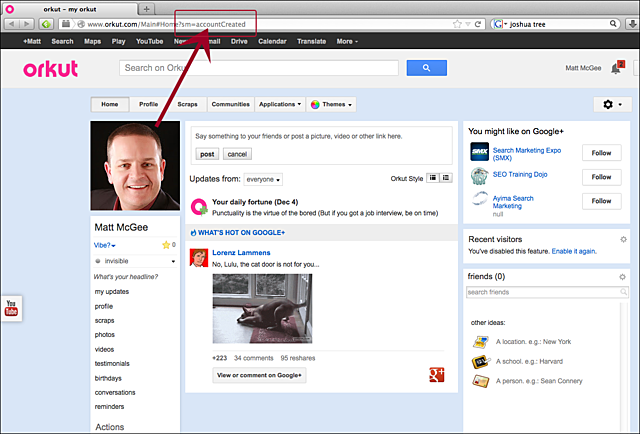Open Maps in the Google bar
640x434 pixels.
tap(92, 41)
